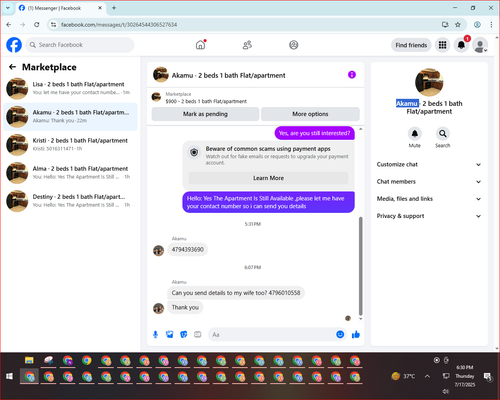Open File Explorer on taskbar

(29, 360)
